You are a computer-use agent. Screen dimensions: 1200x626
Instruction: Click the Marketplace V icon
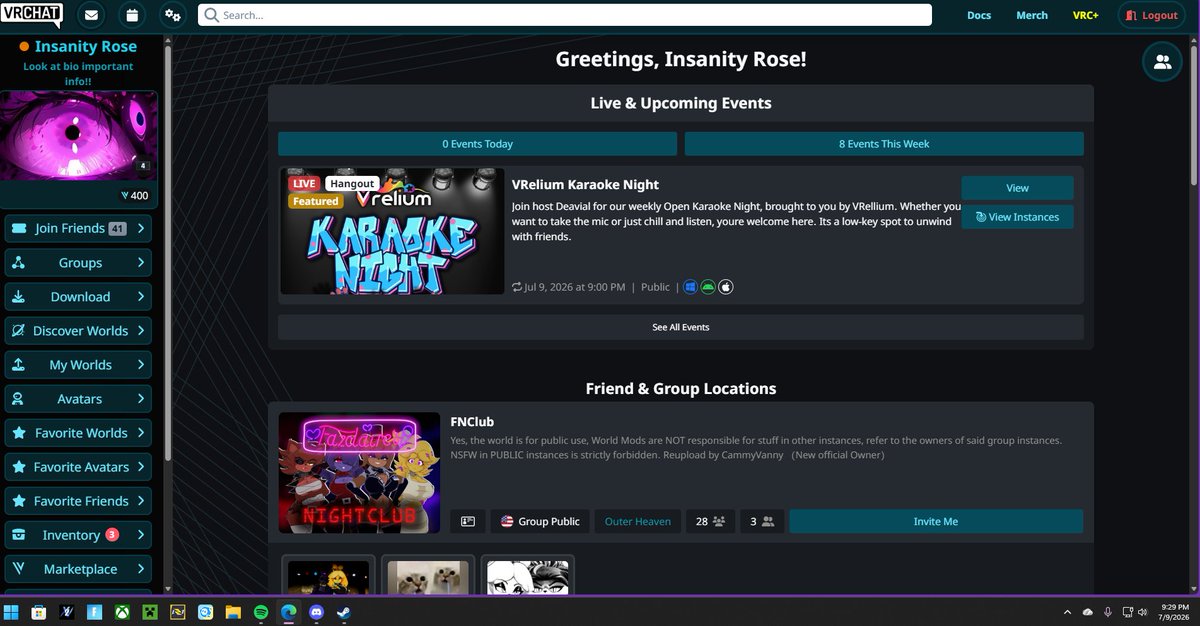coord(19,569)
